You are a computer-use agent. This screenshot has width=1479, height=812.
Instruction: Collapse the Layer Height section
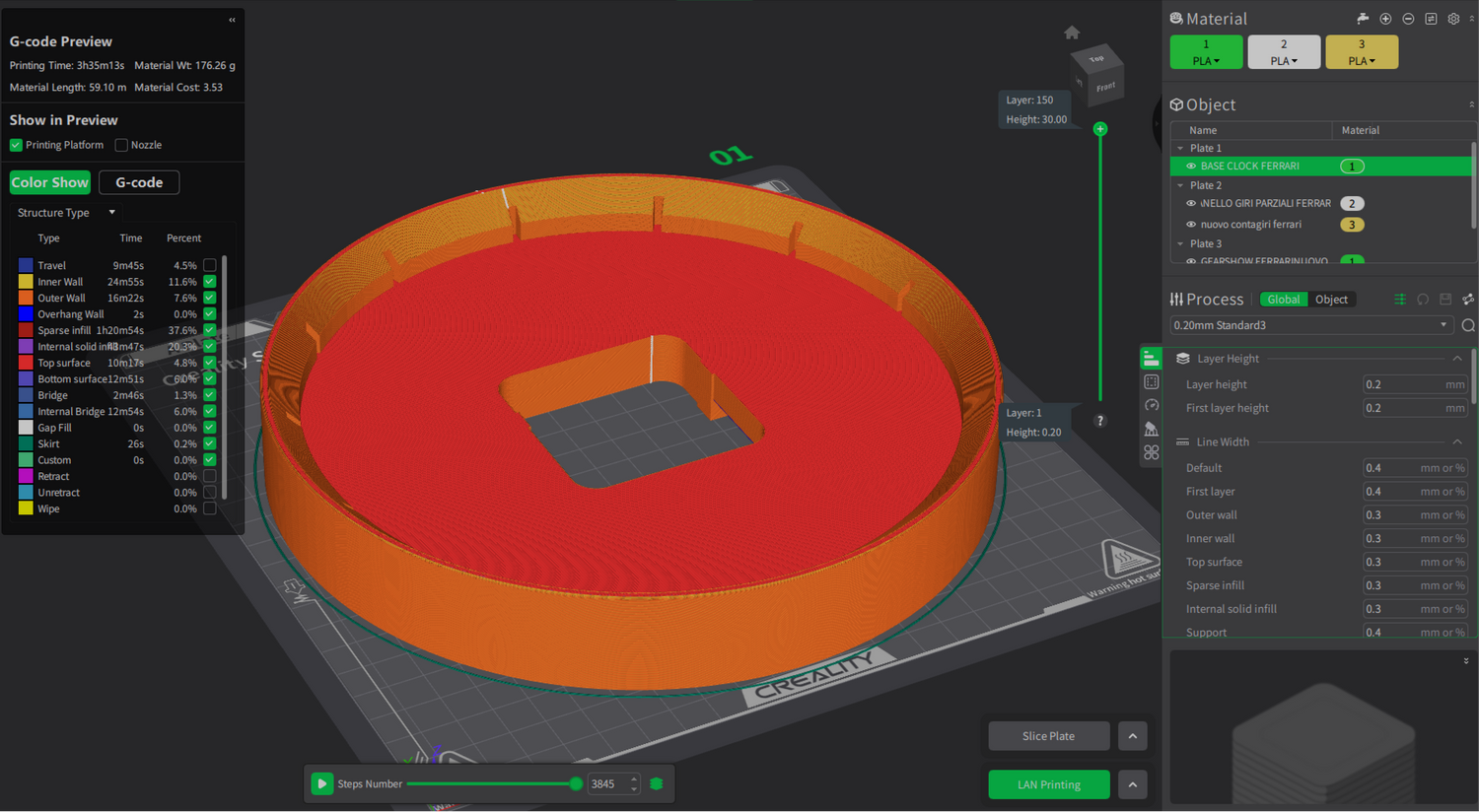[1456, 359]
